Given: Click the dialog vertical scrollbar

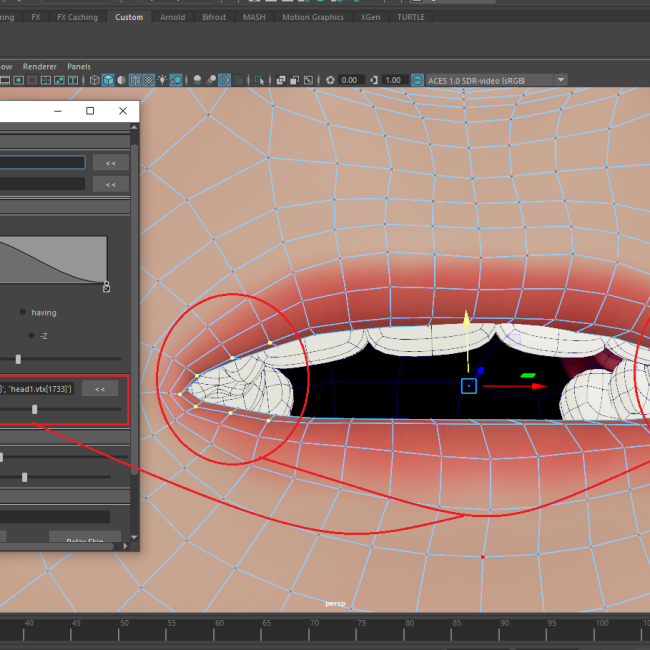Looking at the screenshot, I should (x=134, y=309).
